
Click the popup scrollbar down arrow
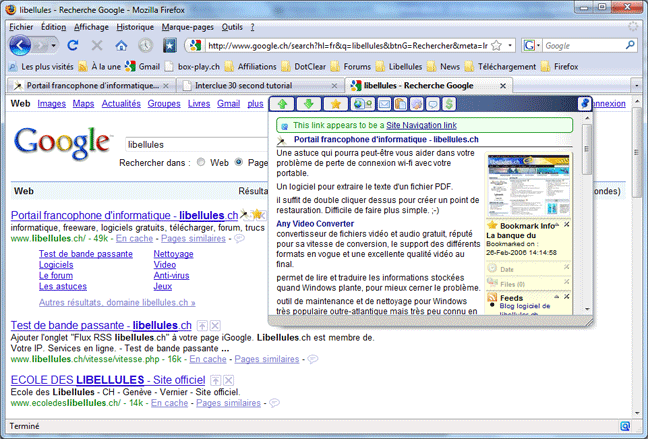tap(587, 310)
